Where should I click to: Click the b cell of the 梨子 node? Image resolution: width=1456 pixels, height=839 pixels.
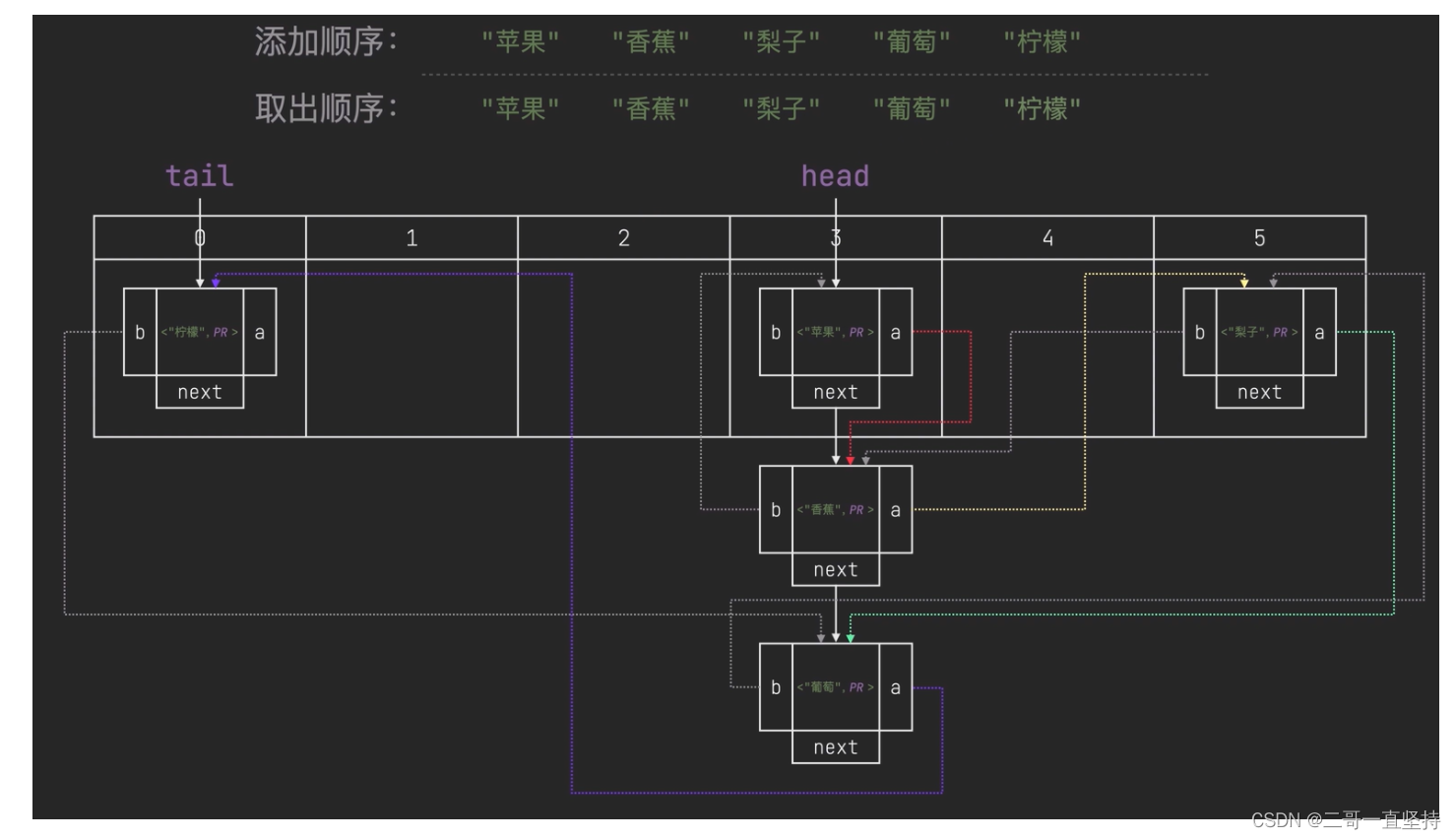tap(1200, 332)
